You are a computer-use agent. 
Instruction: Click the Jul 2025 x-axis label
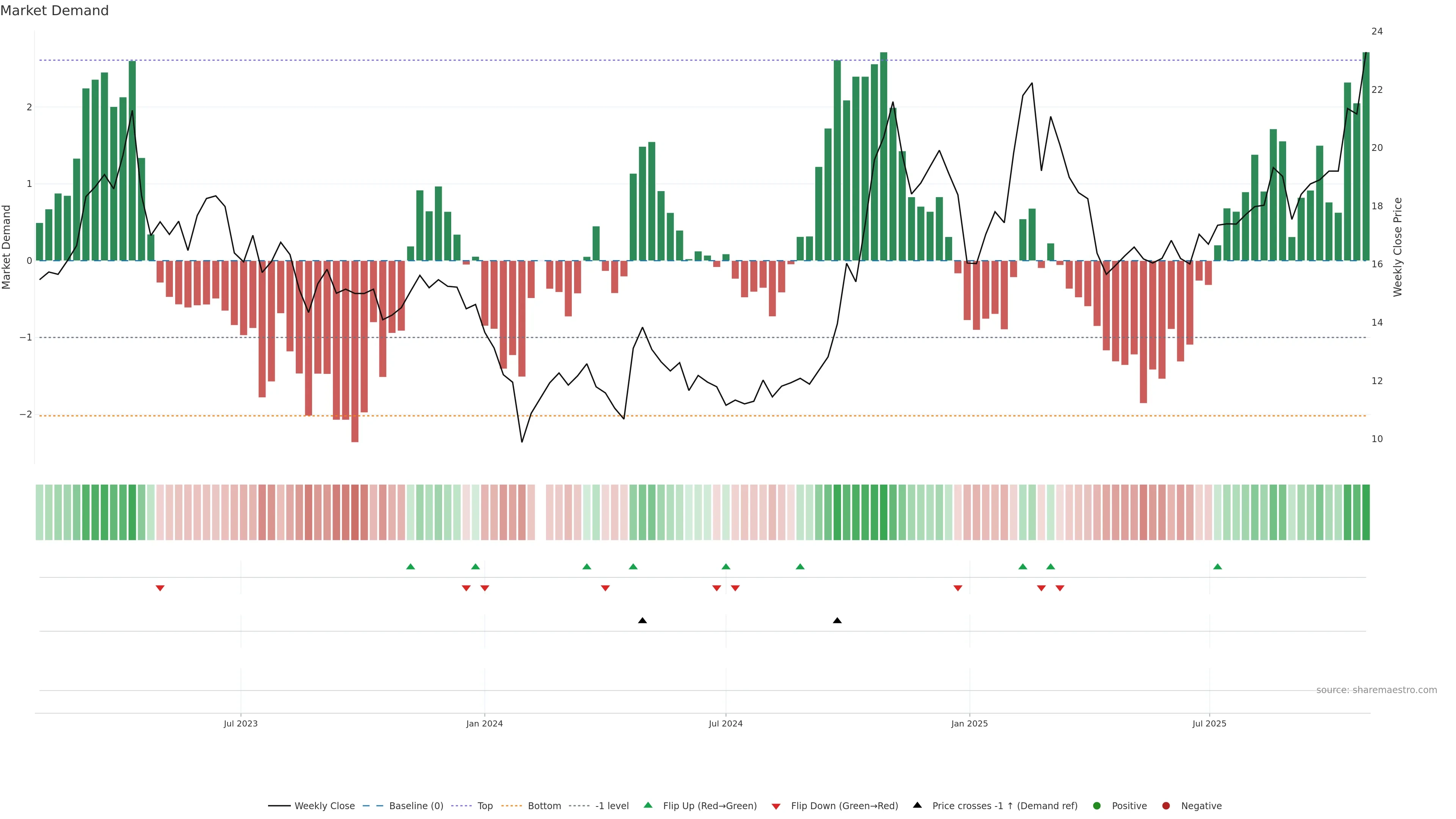(x=1209, y=723)
